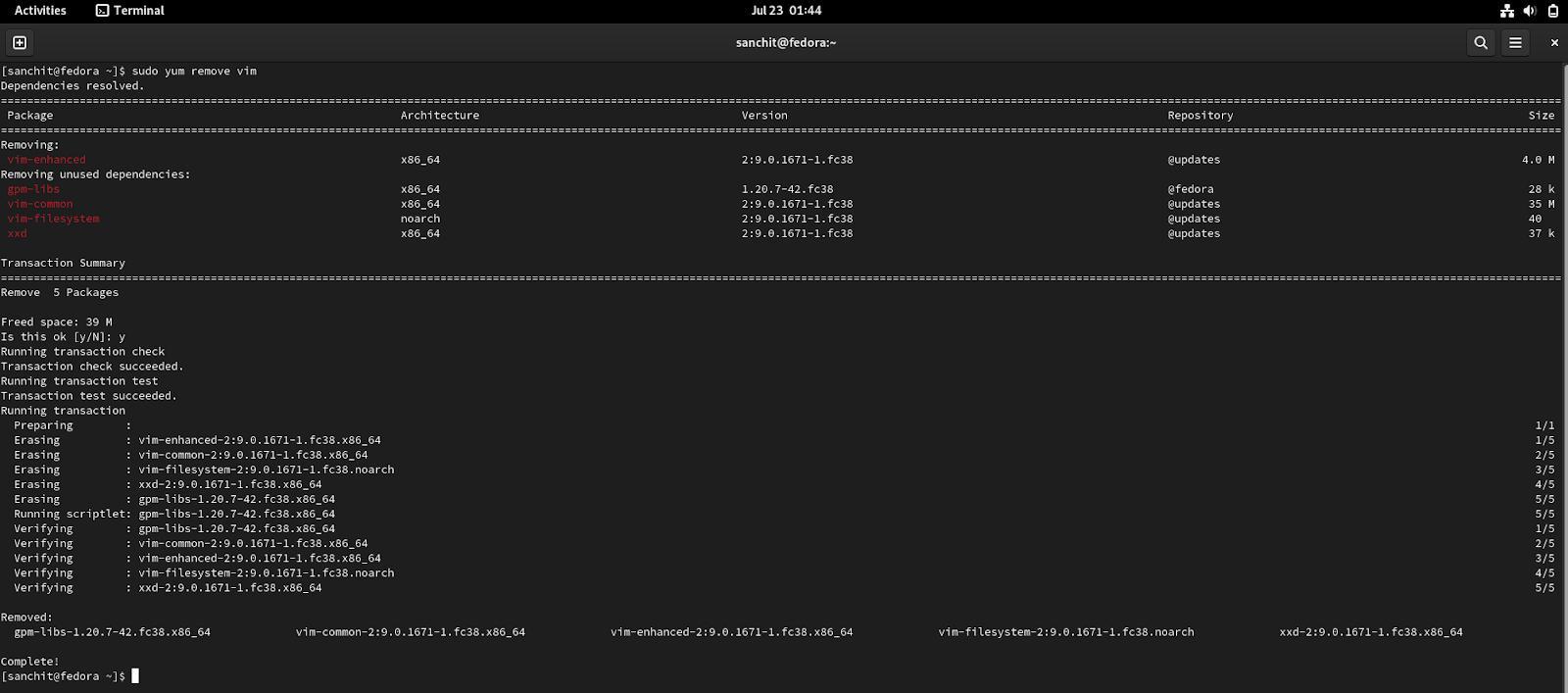Click the vim-filesystem package name in table

[x=53, y=219]
